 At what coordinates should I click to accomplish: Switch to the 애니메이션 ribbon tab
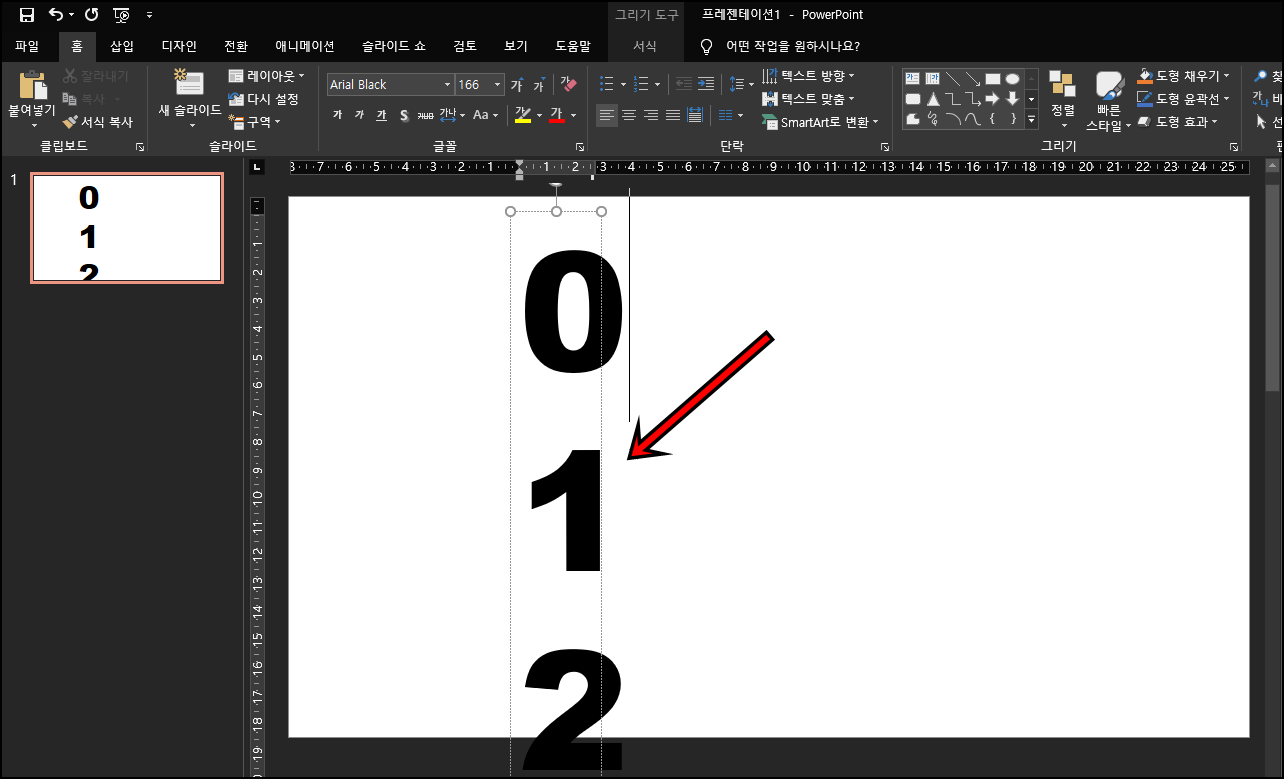[305, 46]
